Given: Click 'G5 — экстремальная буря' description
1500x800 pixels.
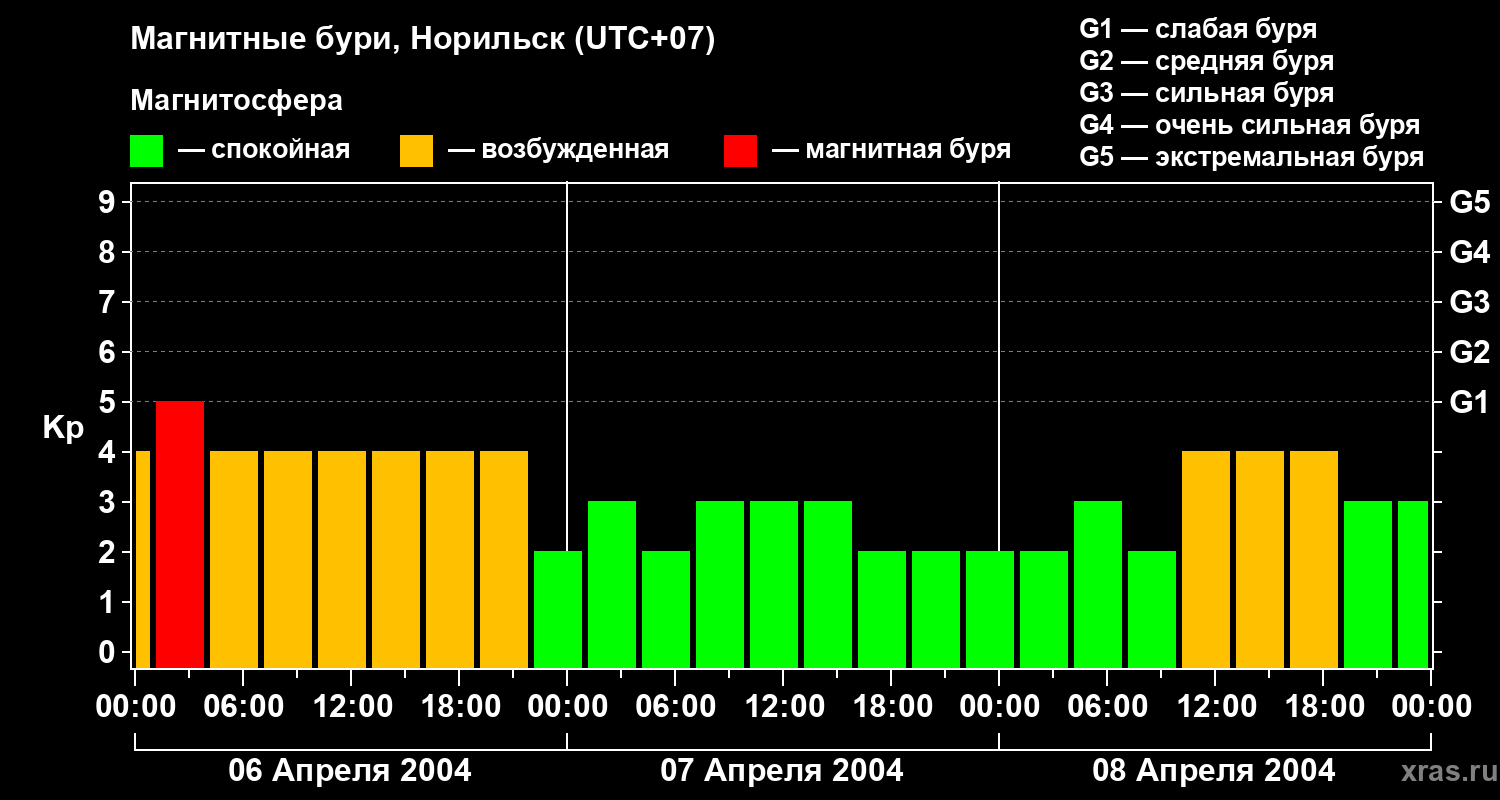Looking at the screenshot, I should click(1252, 157).
